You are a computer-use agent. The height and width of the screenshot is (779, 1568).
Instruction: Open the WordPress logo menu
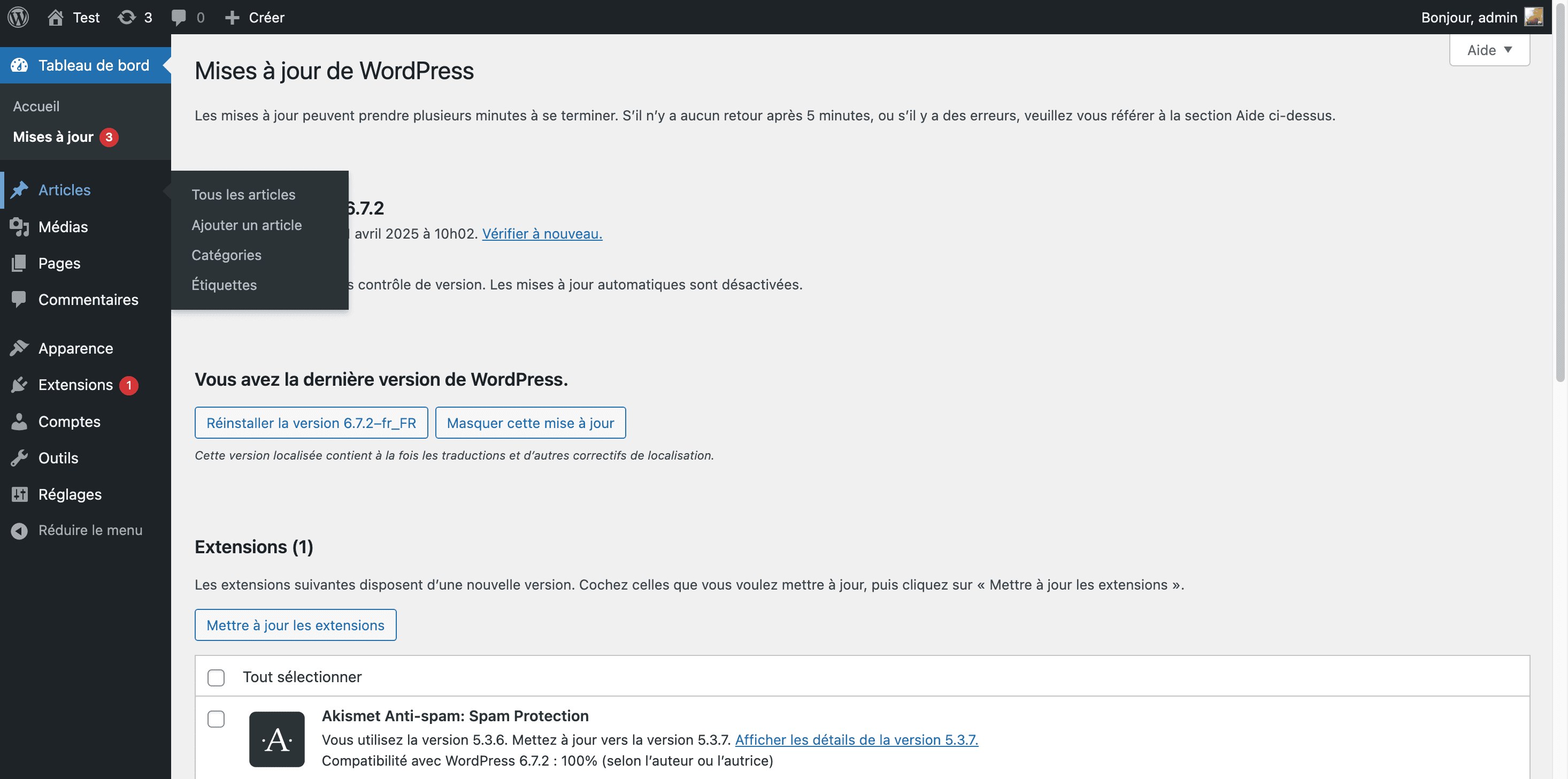[x=18, y=17]
